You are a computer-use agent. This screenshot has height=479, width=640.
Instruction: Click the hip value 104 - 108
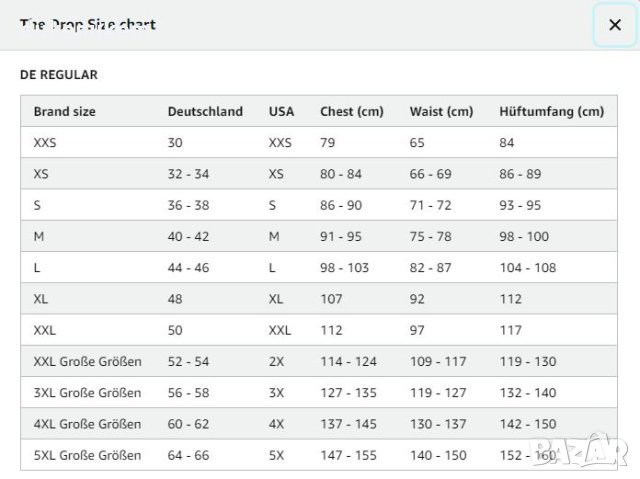[x=527, y=268]
